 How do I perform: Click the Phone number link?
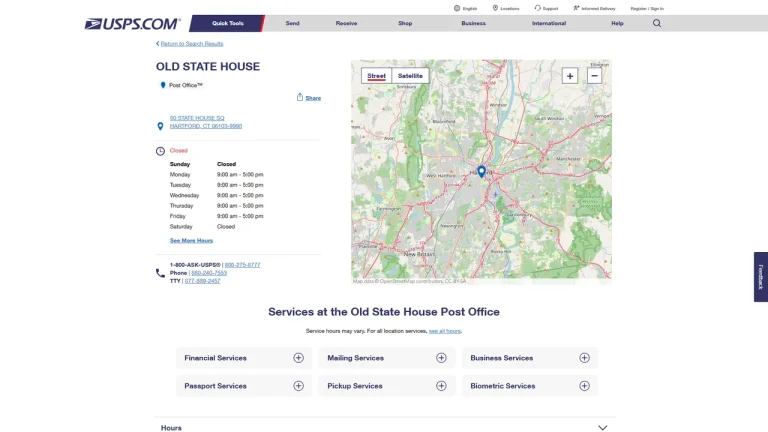point(209,273)
